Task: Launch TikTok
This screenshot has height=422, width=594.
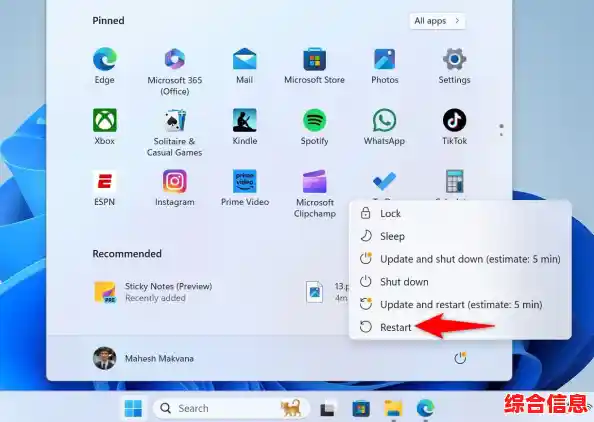Action: 454,127
